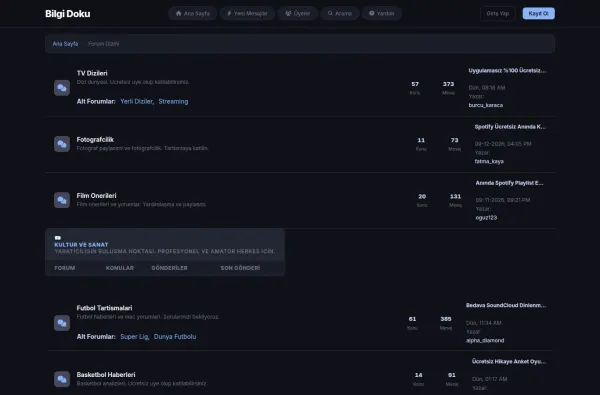View oguz123 user profile
The width and height of the screenshot is (600, 395).
(486, 218)
